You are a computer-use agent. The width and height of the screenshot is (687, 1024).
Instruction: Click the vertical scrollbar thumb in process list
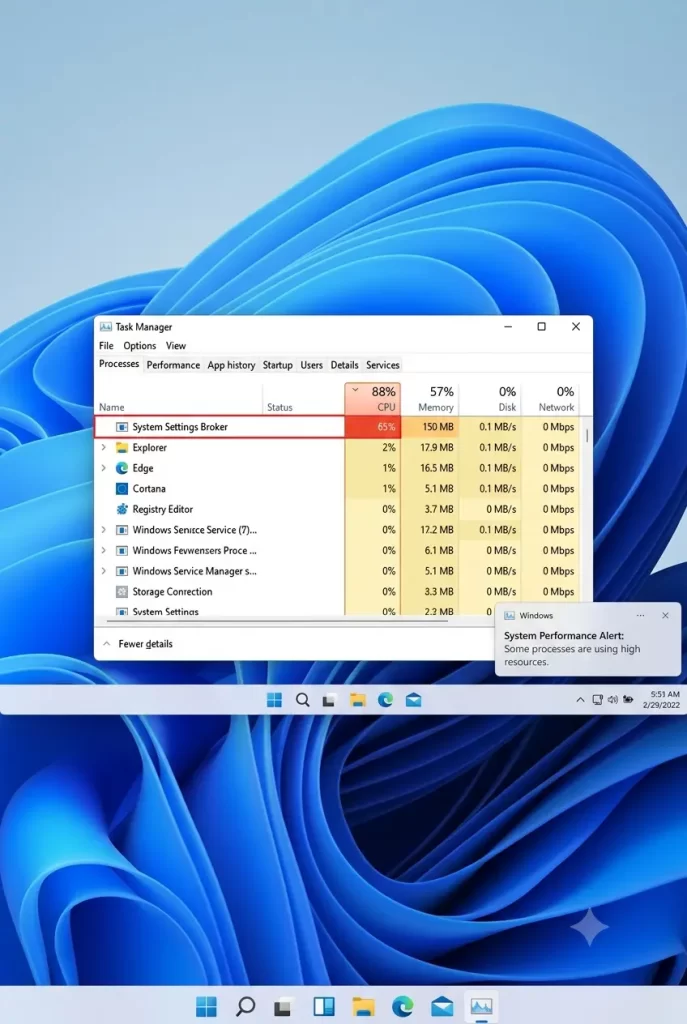click(587, 436)
